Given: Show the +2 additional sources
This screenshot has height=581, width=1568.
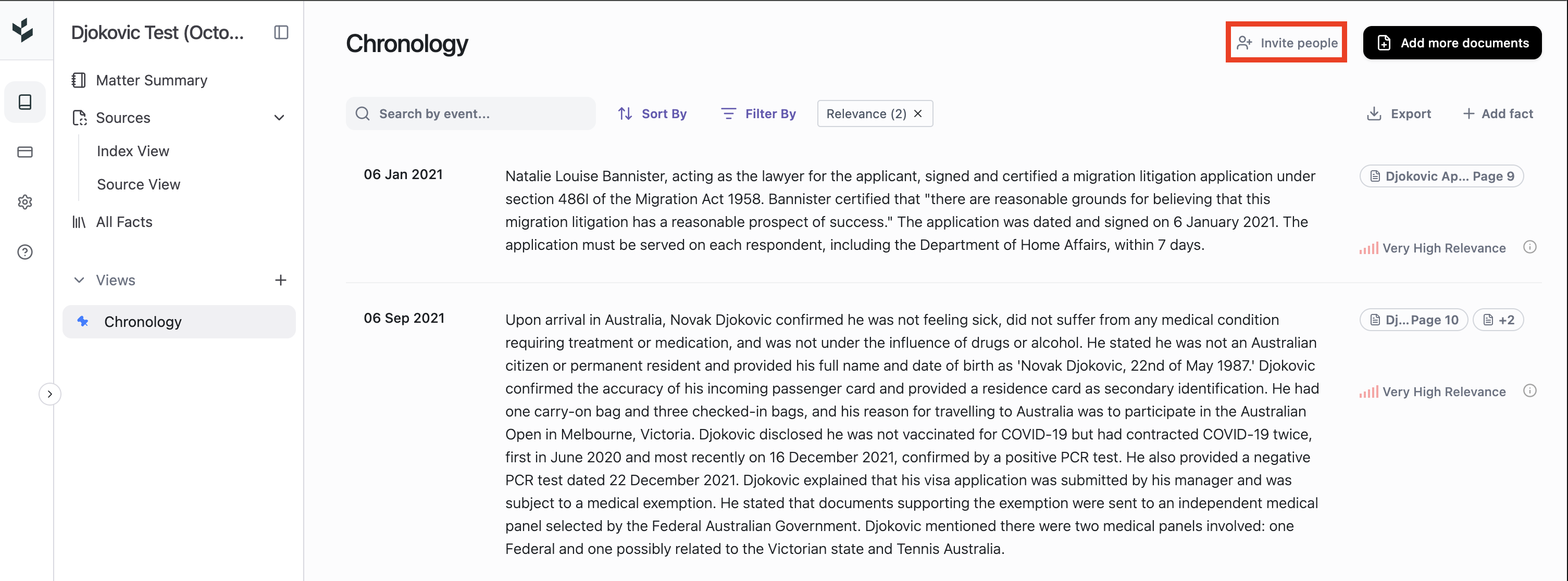Looking at the screenshot, I should click(x=1498, y=320).
